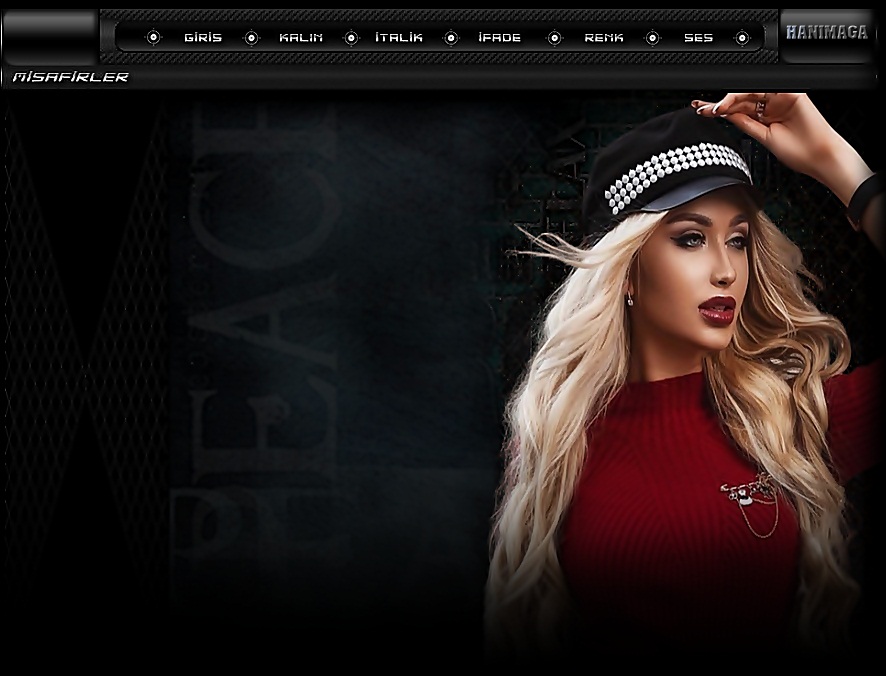Click the glossy black panel above MISAFIRLER

coord(49,37)
